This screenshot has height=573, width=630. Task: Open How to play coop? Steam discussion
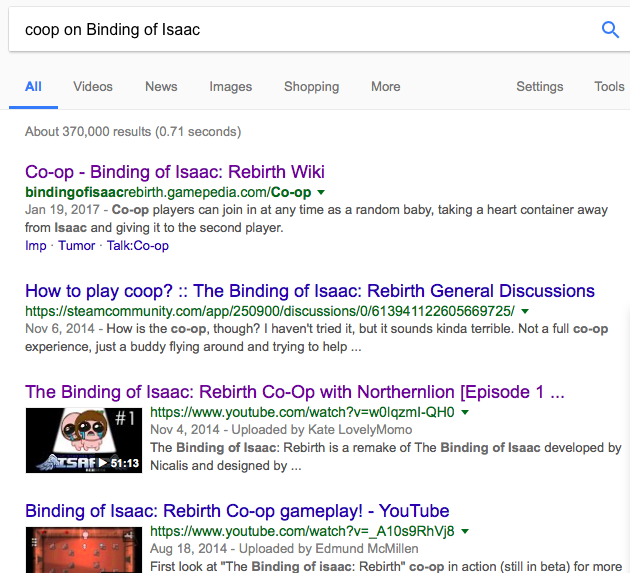[x=310, y=291]
